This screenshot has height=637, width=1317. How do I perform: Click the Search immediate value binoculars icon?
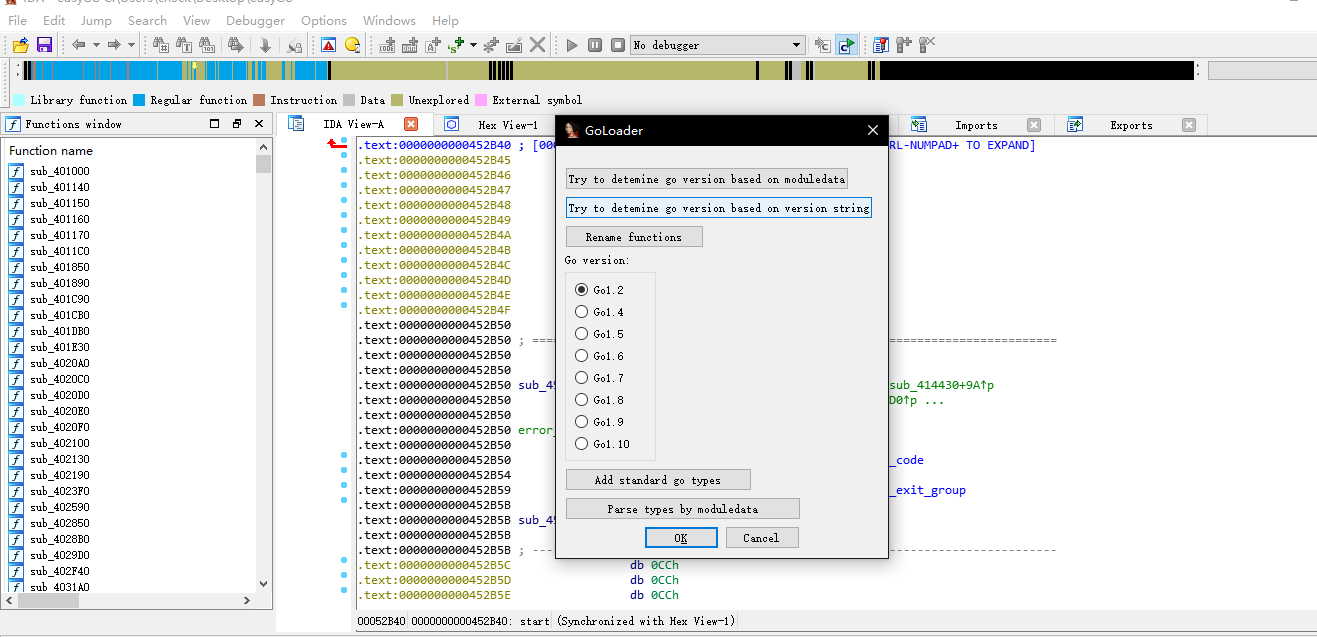(x=160, y=45)
